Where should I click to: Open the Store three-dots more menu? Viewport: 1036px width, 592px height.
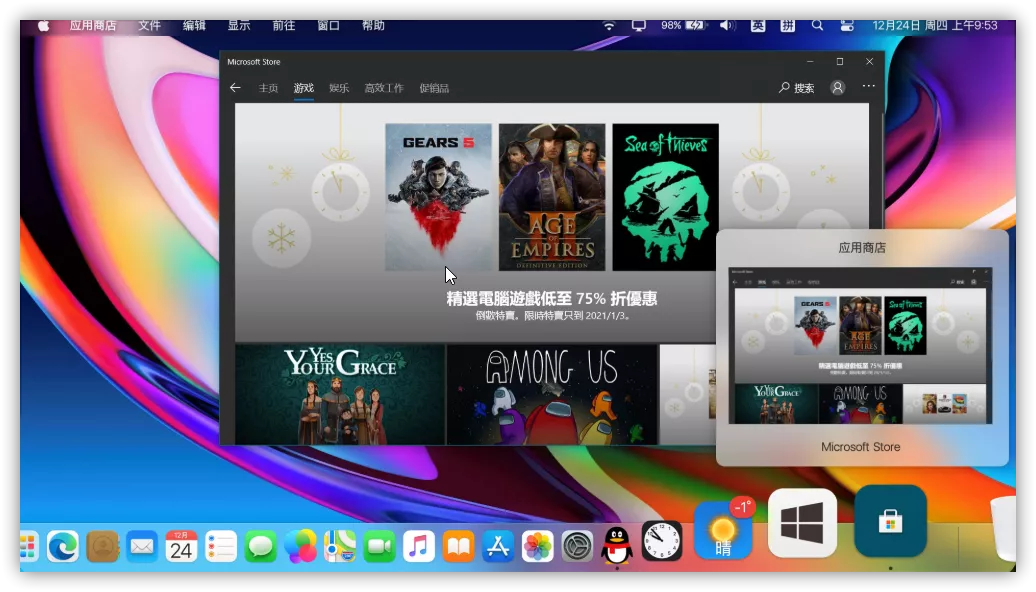point(868,86)
